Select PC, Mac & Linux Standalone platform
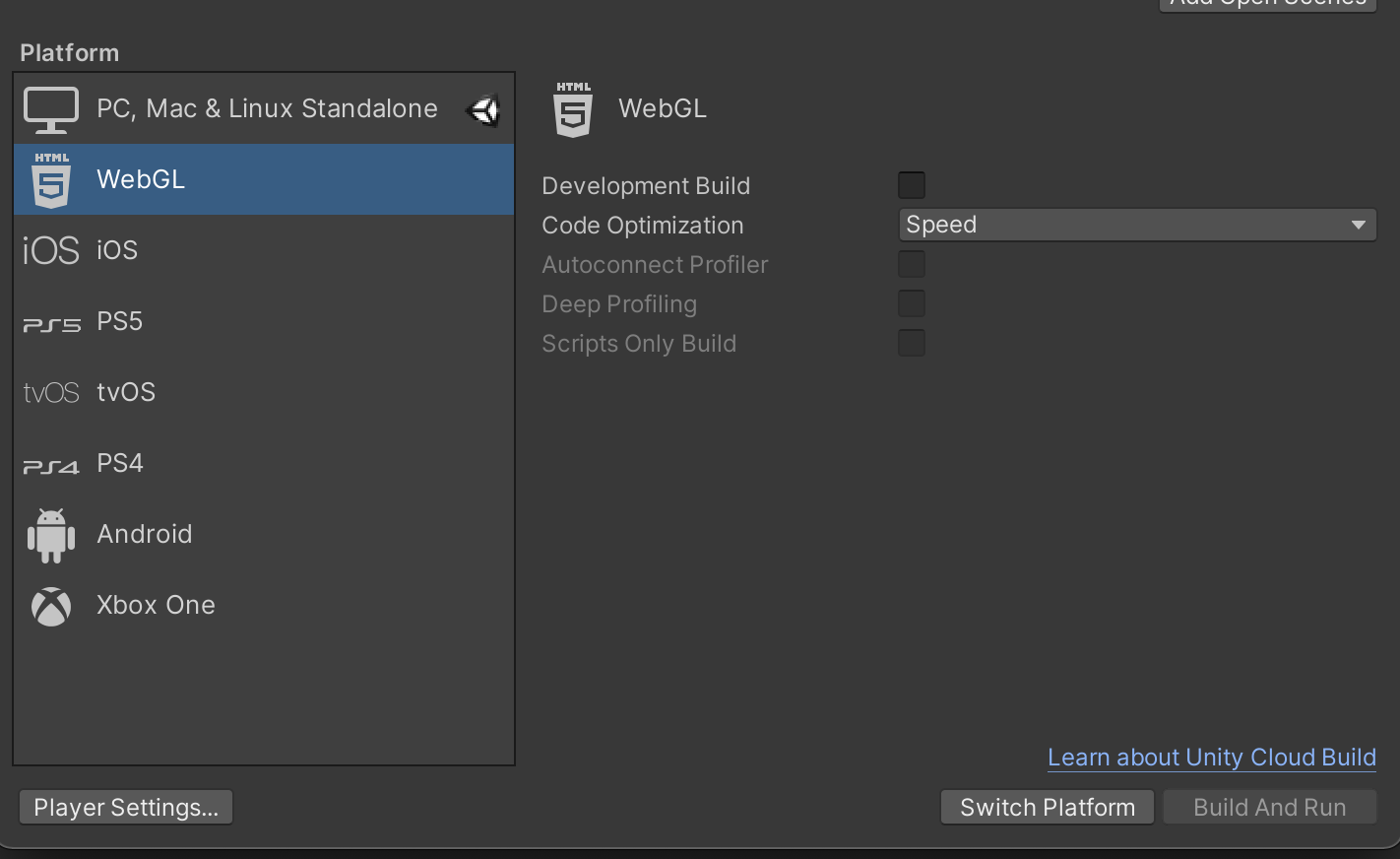Image resolution: width=1400 pixels, height=859 pixels. click(267, 108)
